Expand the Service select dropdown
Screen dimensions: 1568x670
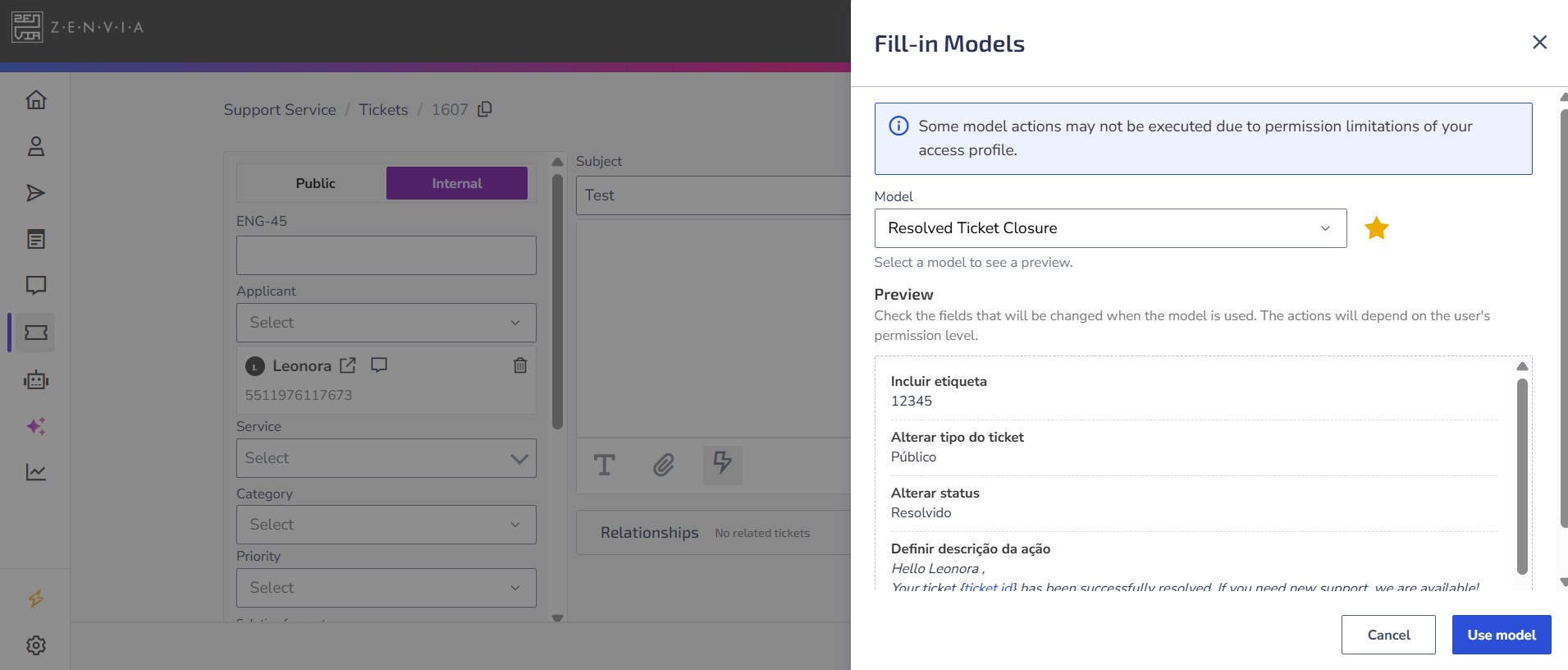point(386,458)
